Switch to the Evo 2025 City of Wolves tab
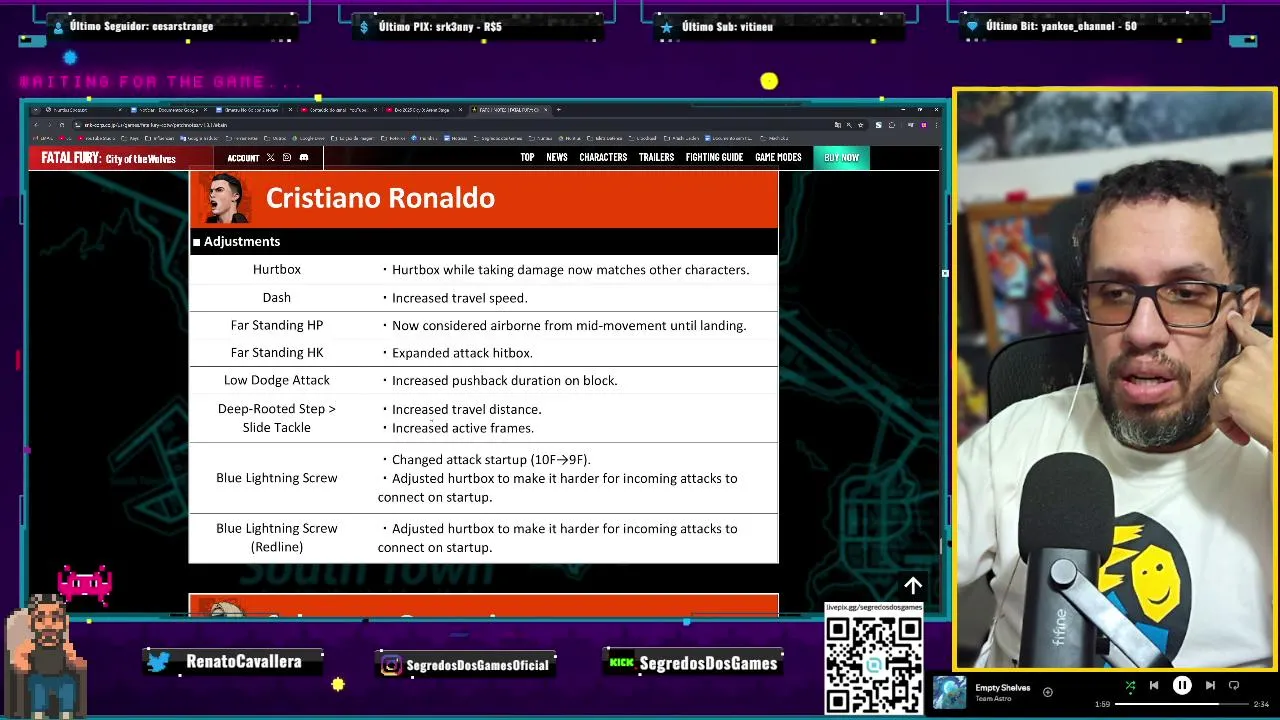 tap(424, 110)
